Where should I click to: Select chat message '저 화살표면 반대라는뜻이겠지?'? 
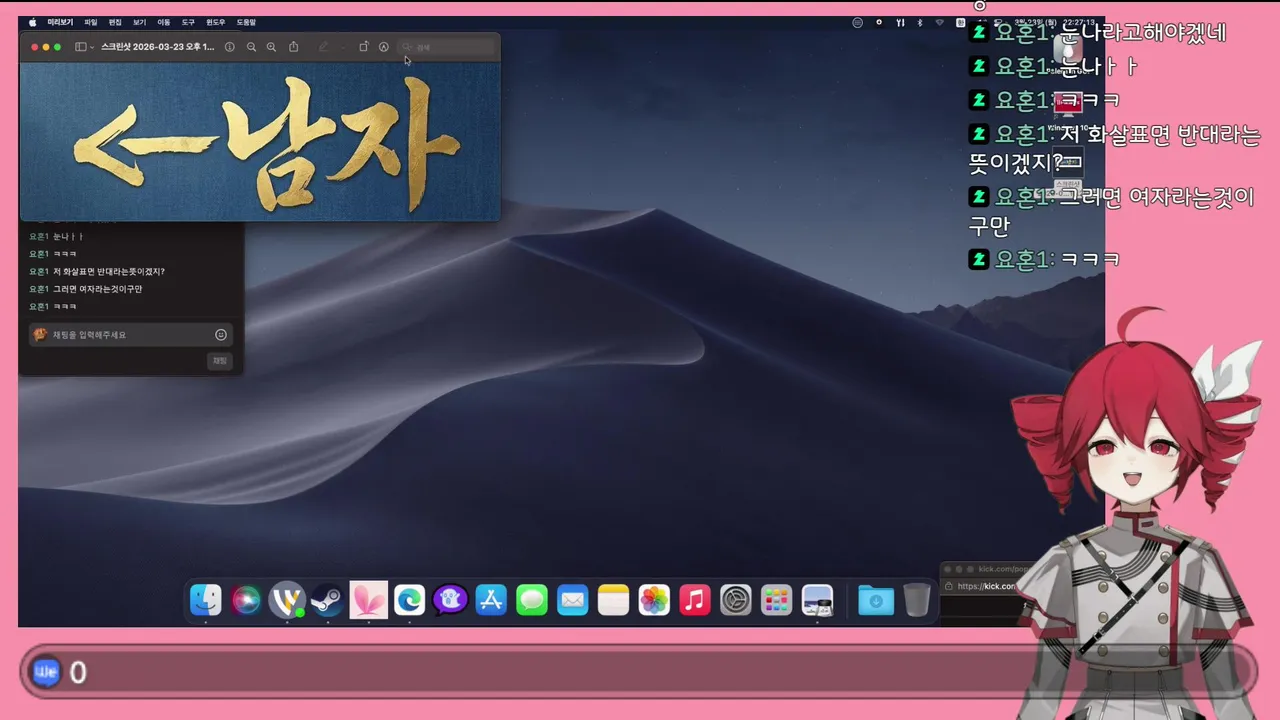coord(109,272)
